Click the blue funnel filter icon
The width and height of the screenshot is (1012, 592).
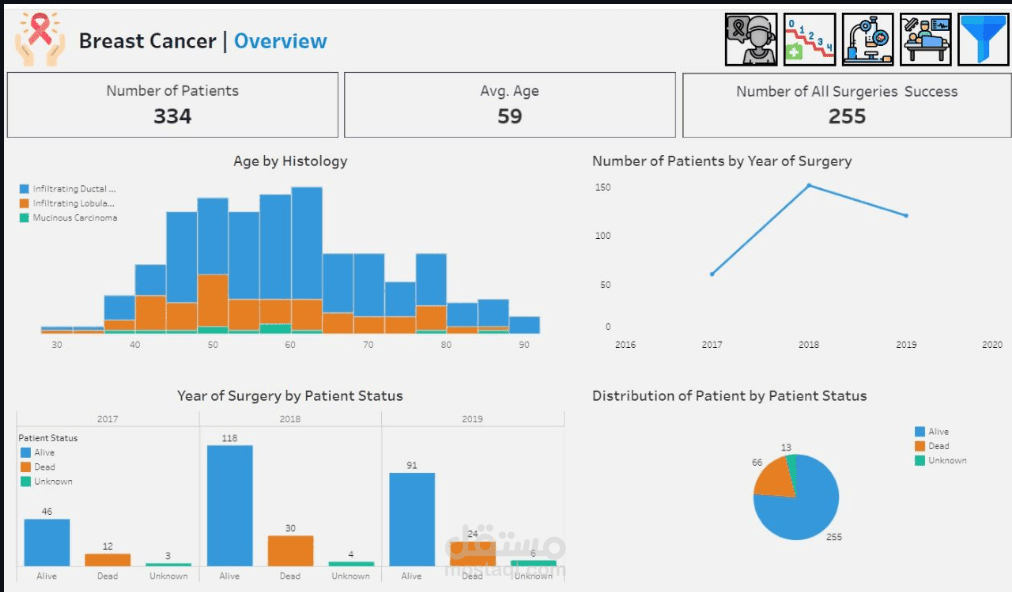tap(985, 40)
